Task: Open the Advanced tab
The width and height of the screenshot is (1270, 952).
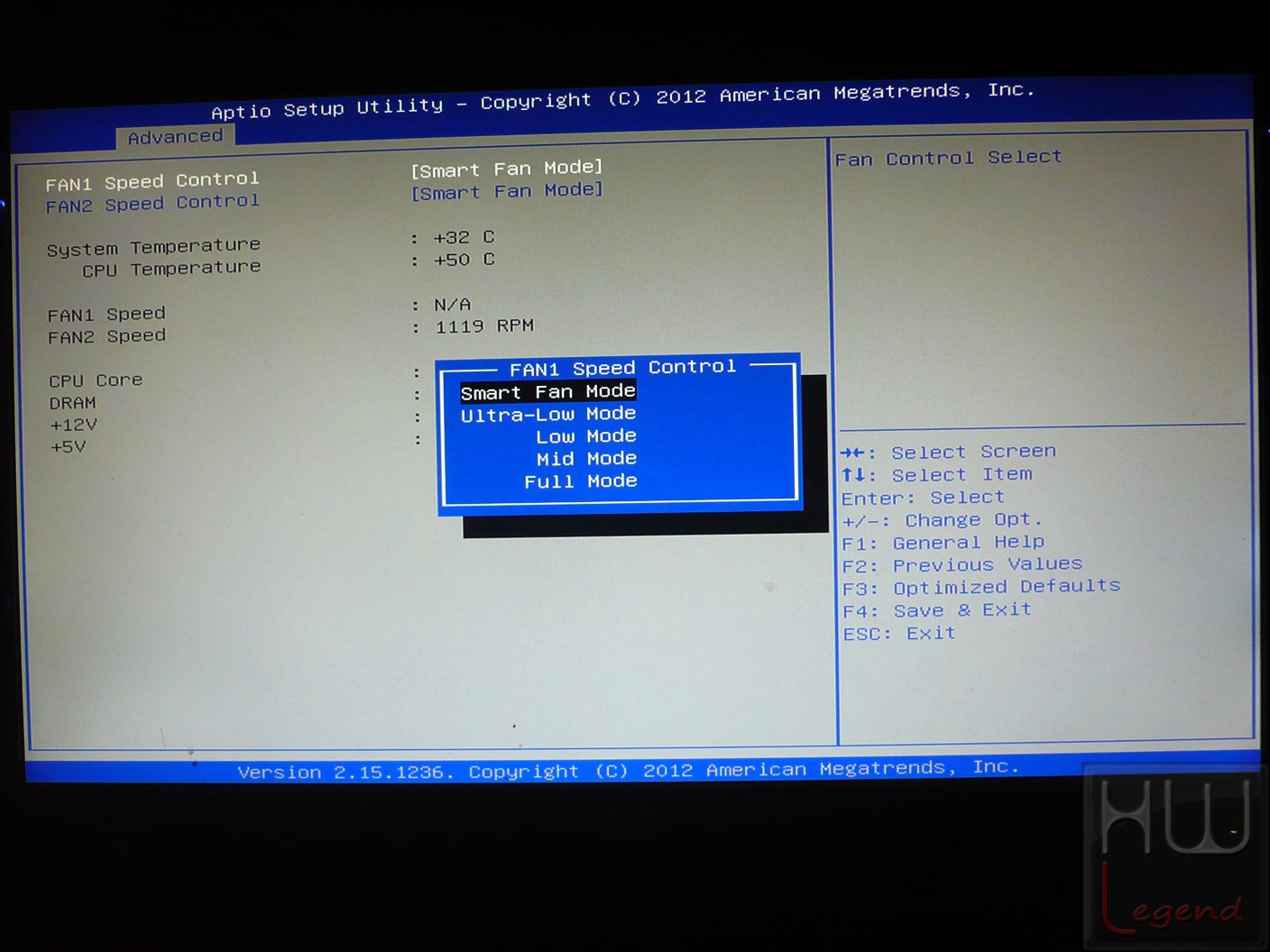Action: pyautogui.click(x=175, y=137)
